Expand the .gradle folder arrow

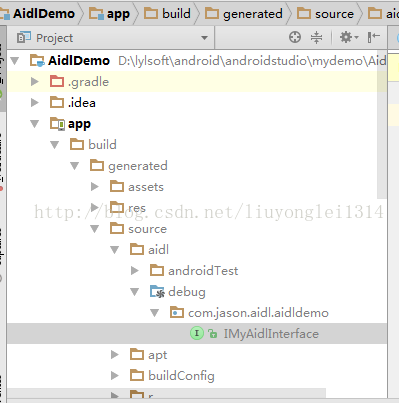[x=35, y=82]
